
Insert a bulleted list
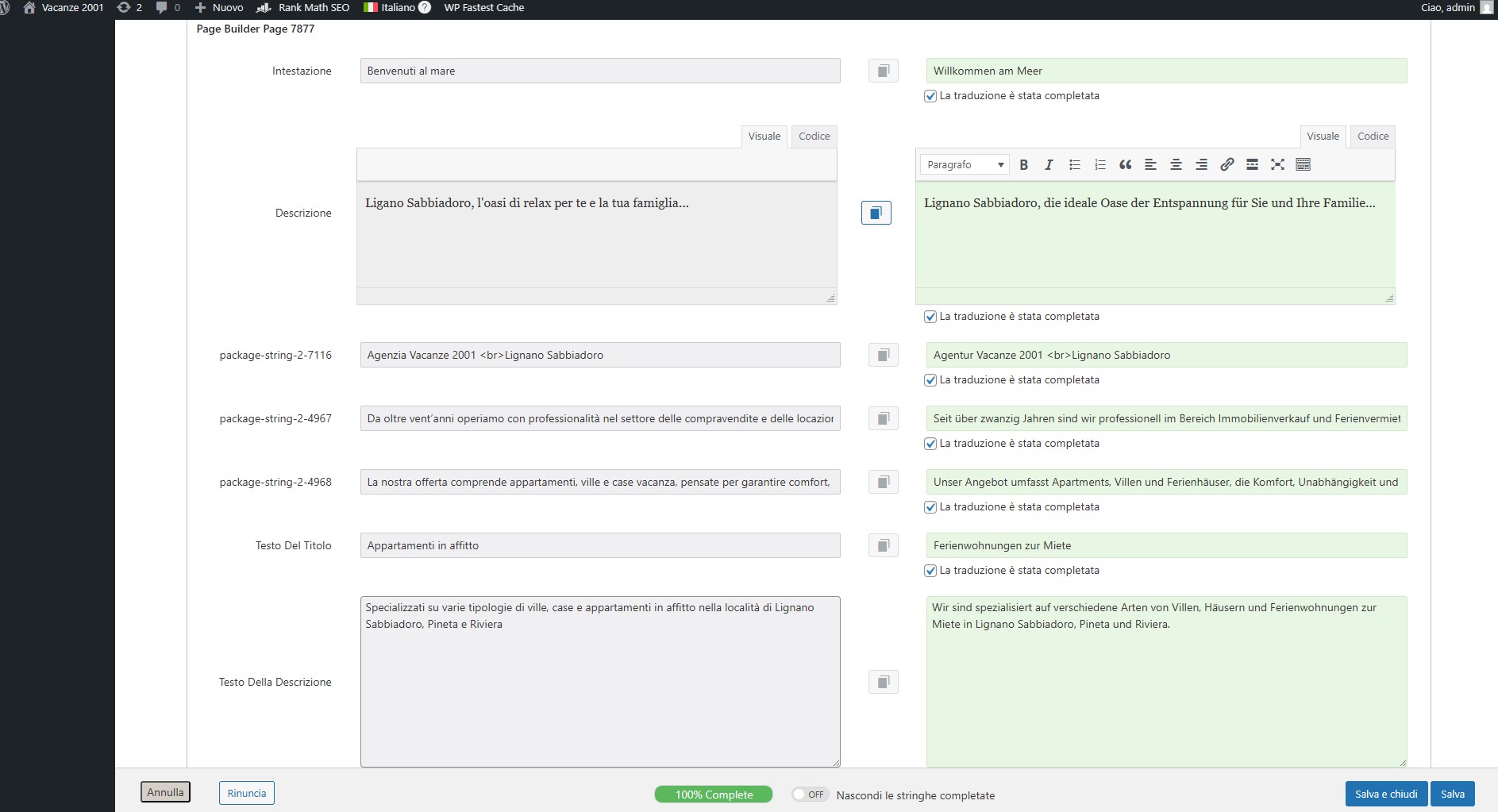coord(1074,164)
